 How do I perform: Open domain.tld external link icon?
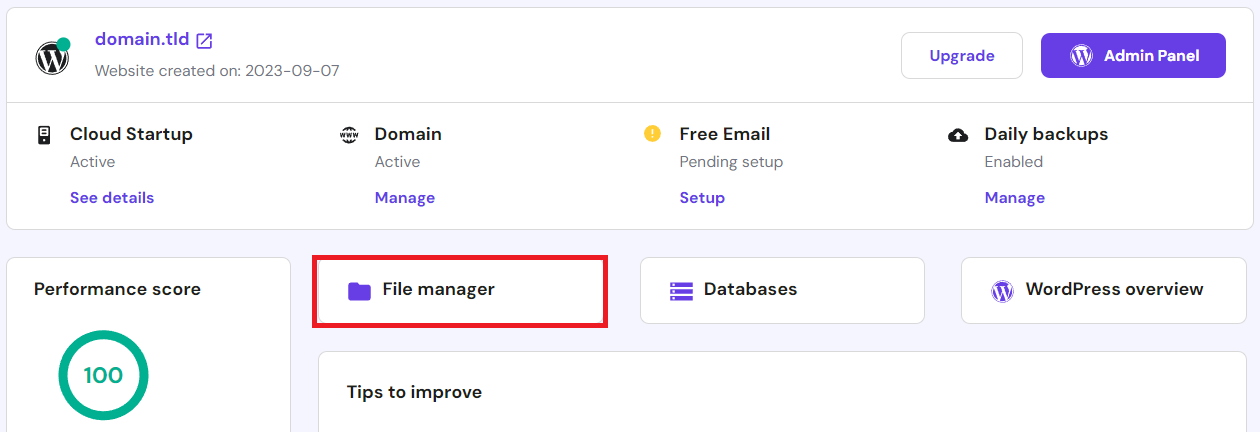[204, 41]
